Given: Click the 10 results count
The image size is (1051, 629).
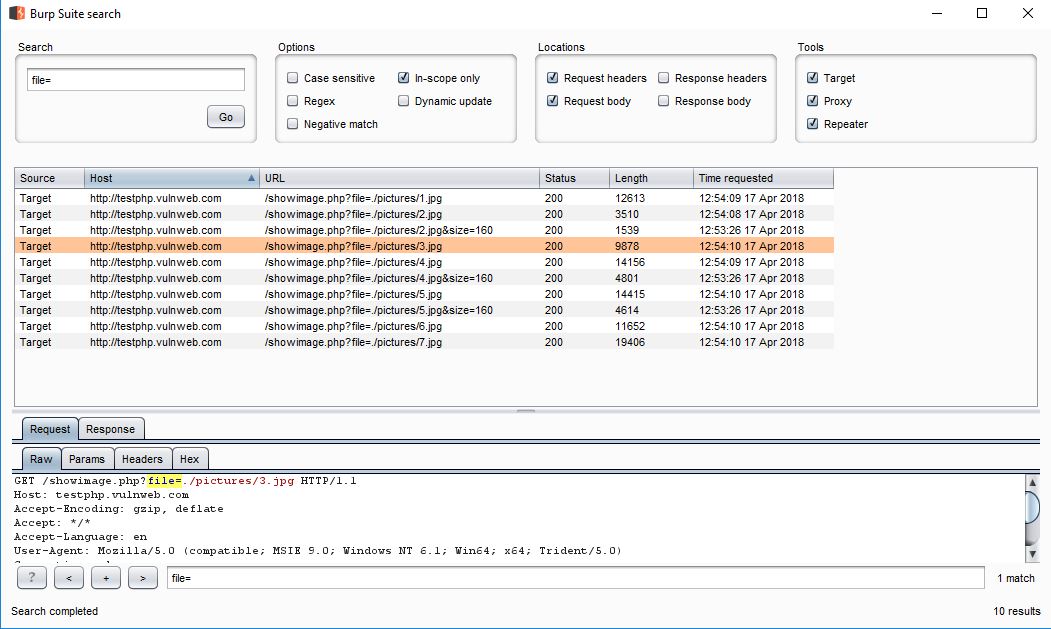Looking at the screenshot, I should [x=1017, y=611].
